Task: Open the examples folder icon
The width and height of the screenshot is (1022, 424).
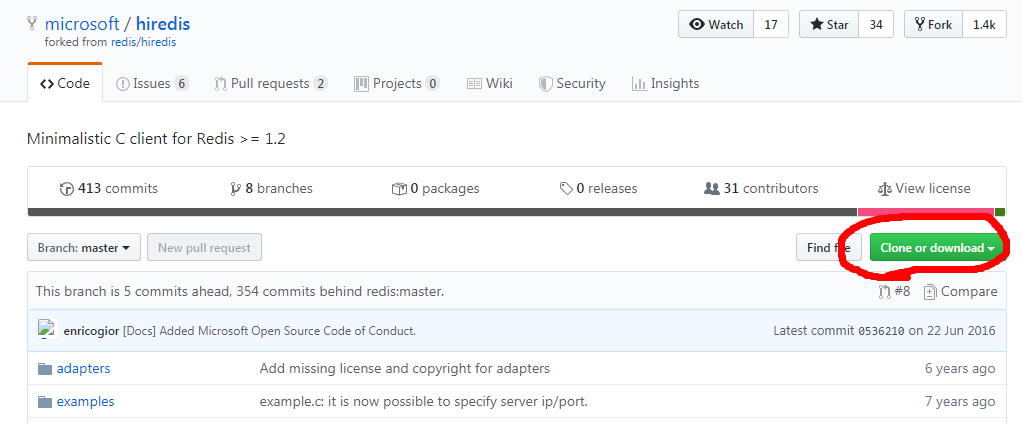Action: click(44, 402)
